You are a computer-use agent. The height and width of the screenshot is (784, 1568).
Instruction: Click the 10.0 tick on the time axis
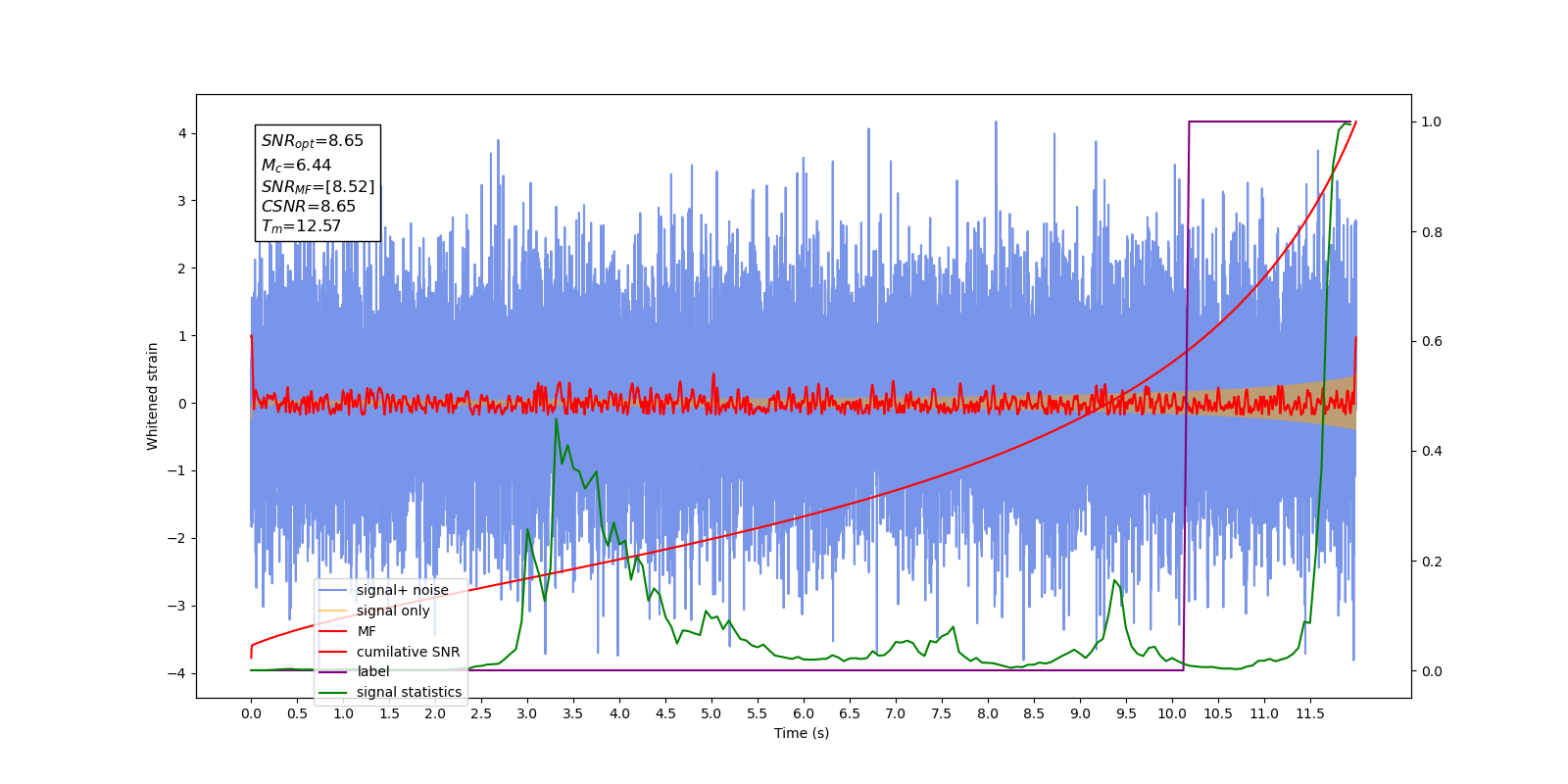(x=1172, y=713)
